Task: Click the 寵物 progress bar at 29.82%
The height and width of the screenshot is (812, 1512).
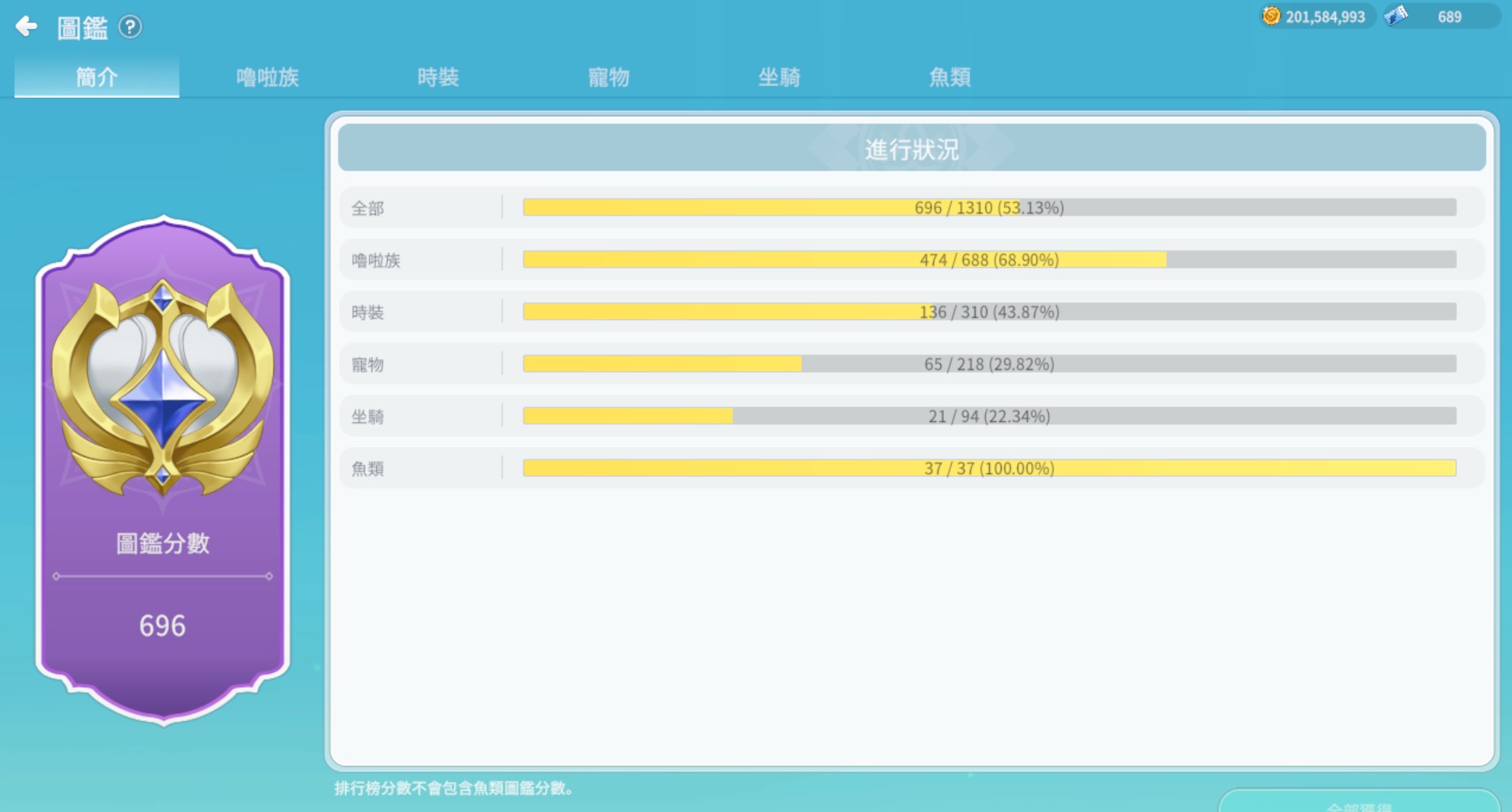Action: (x=989, y=364)
